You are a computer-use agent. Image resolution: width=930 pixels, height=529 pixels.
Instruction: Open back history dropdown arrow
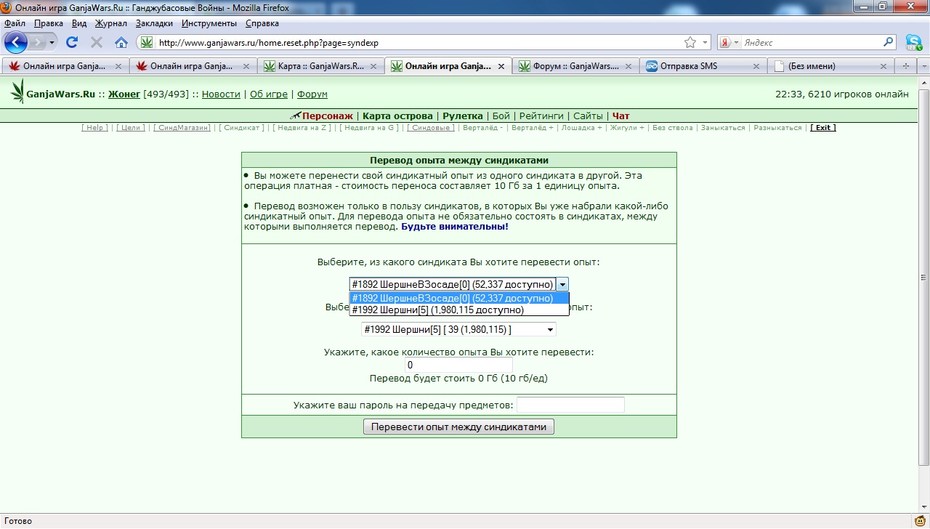coord(52,42)
